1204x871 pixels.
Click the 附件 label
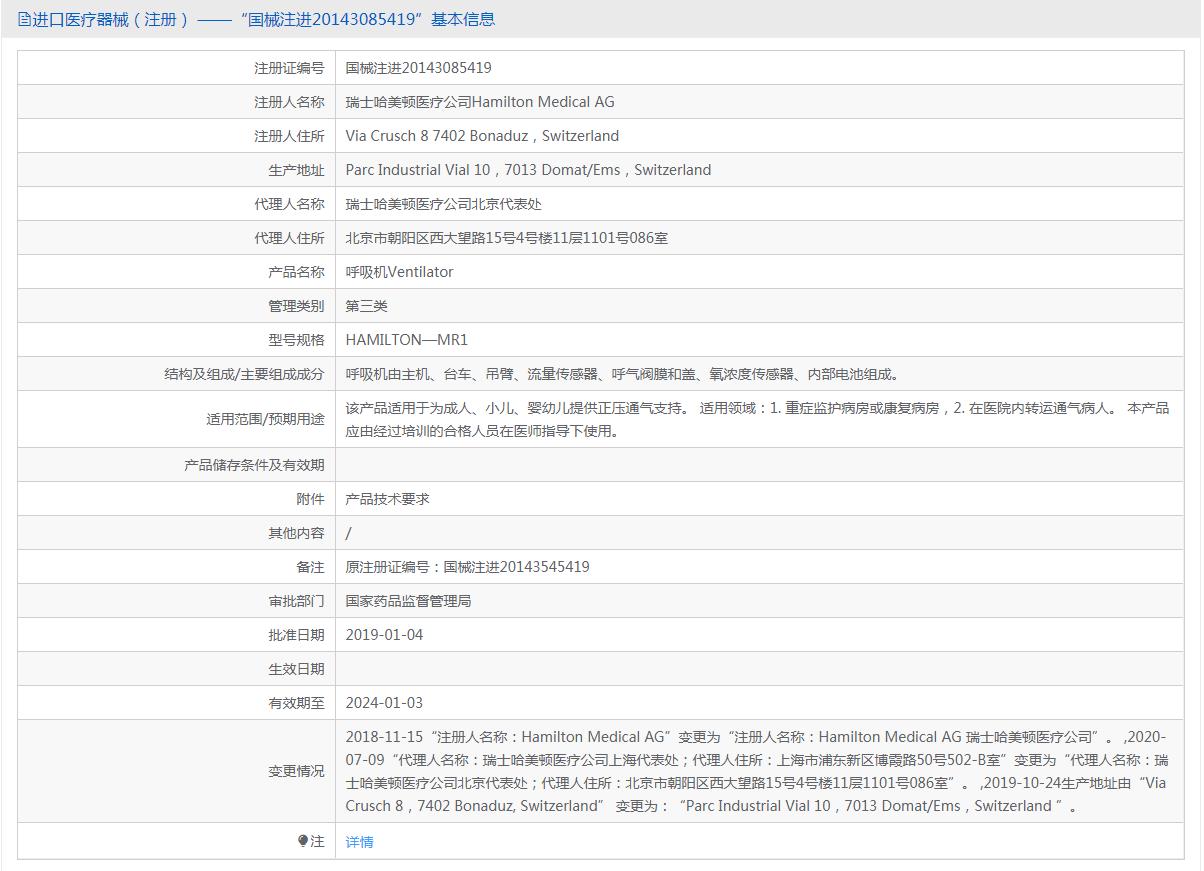click(311, 499)
